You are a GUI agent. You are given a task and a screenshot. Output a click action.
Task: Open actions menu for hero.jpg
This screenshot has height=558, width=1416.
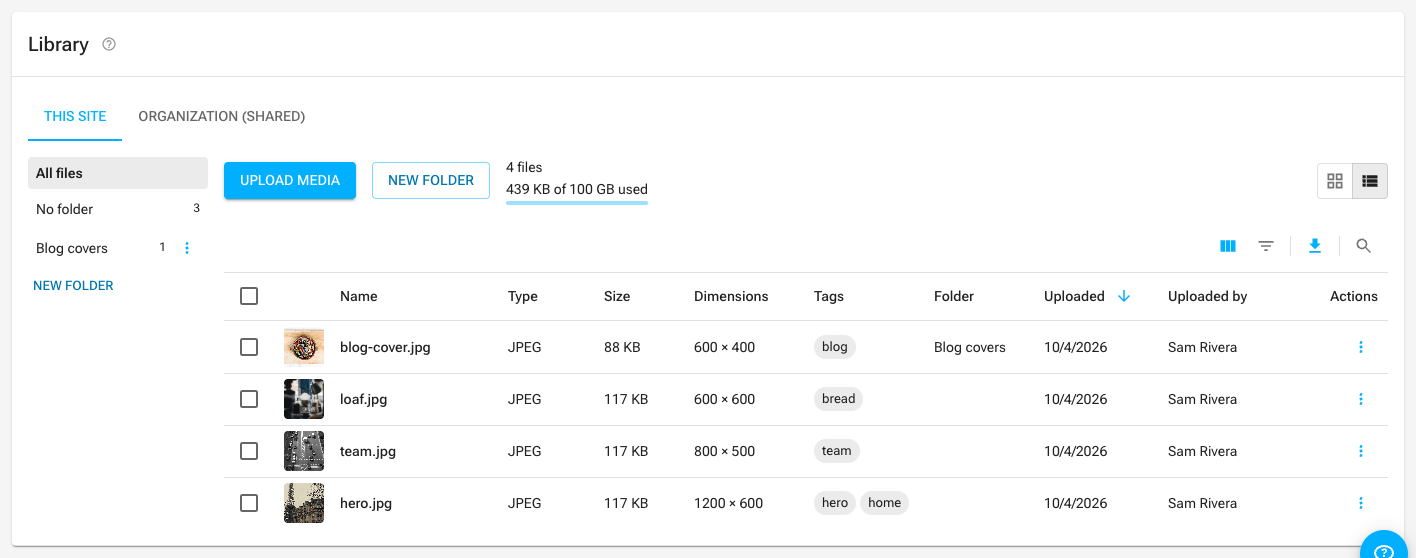tap(1361, 503)
